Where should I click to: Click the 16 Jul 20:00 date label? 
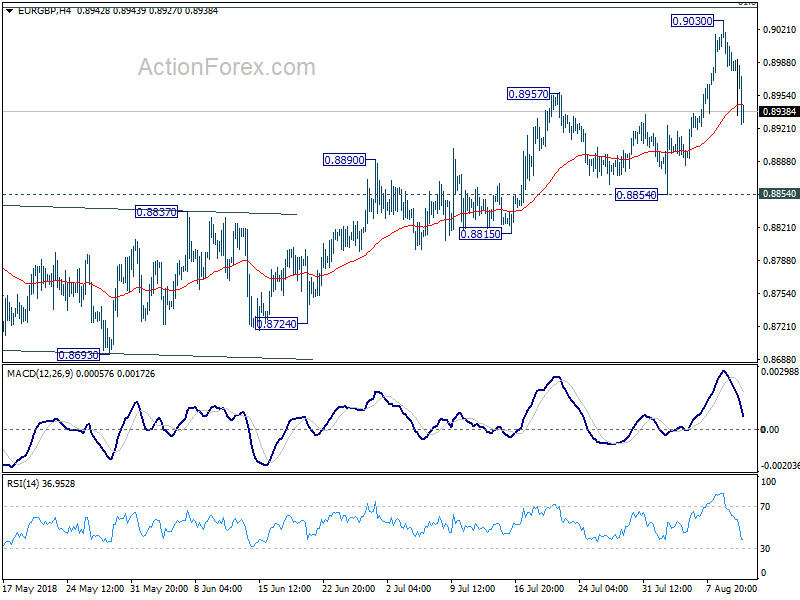click(x=539, y=589)
